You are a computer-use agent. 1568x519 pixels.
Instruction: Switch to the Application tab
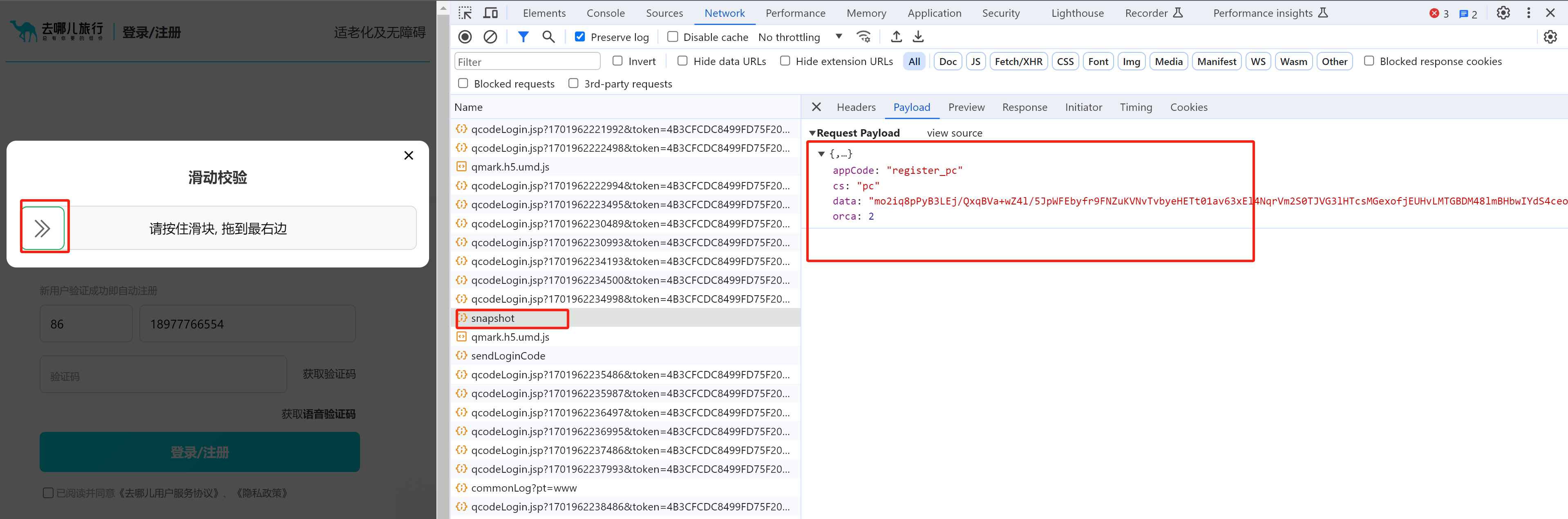coord(934,13)
